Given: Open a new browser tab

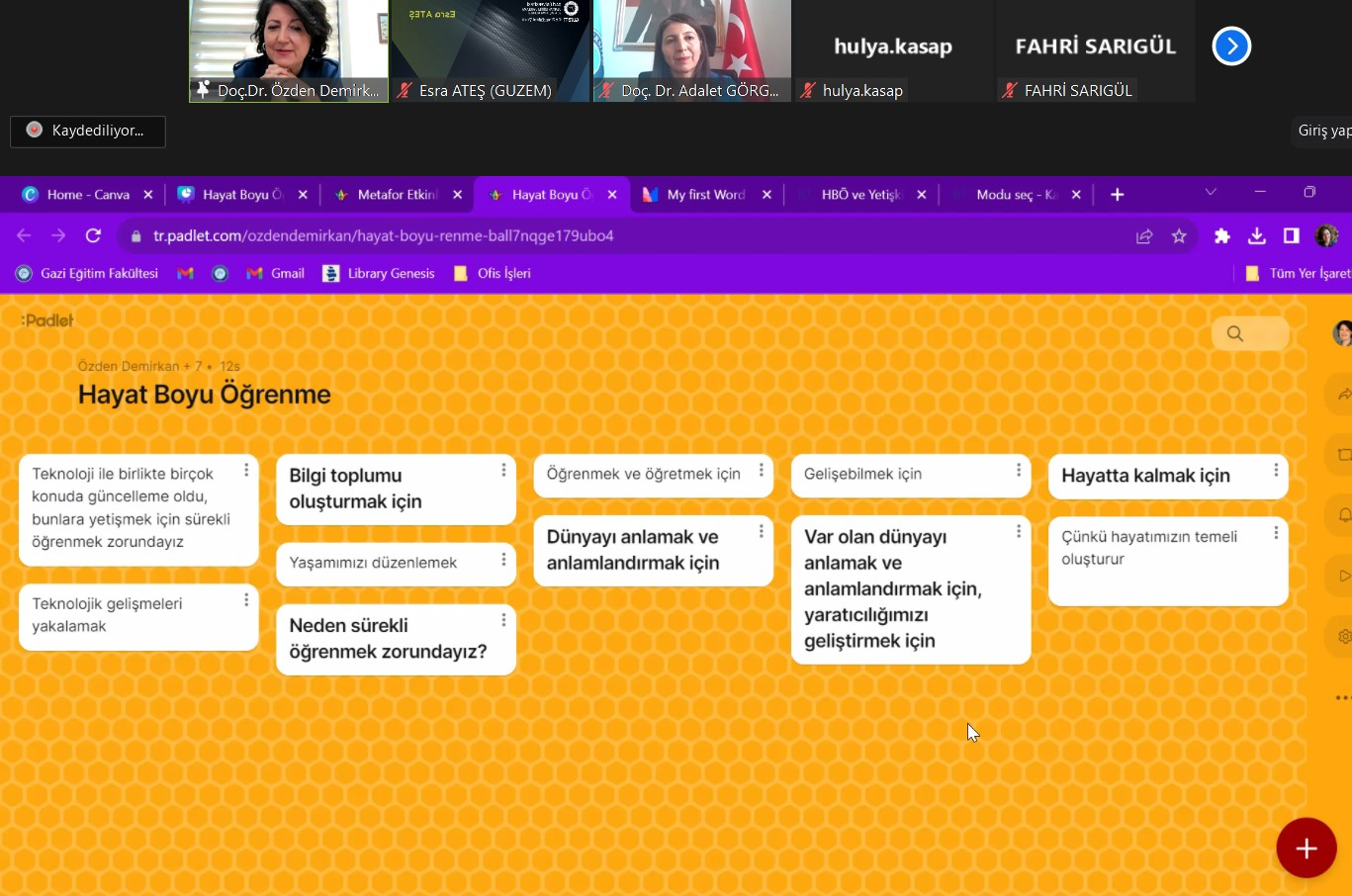Looking at the screenshot, I should pyautogui.click(x=1118, y=195).
